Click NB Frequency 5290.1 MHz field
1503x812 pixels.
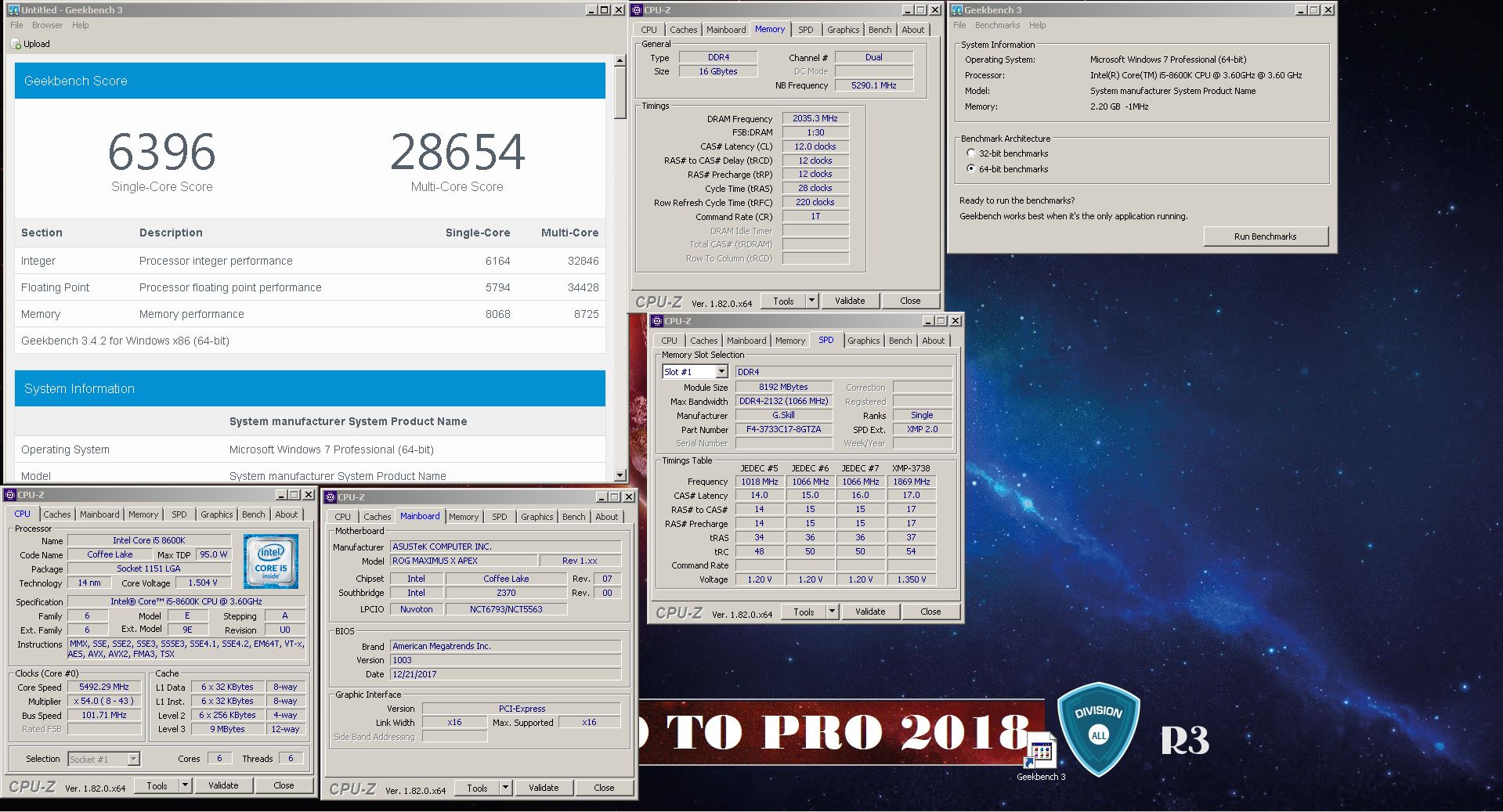coord(873,85)
